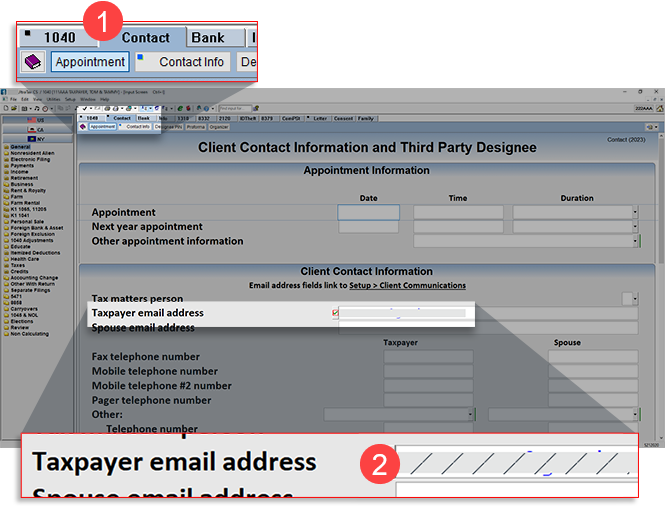
Task: Select the US federal flag button
Action: [x=37, y=120]
